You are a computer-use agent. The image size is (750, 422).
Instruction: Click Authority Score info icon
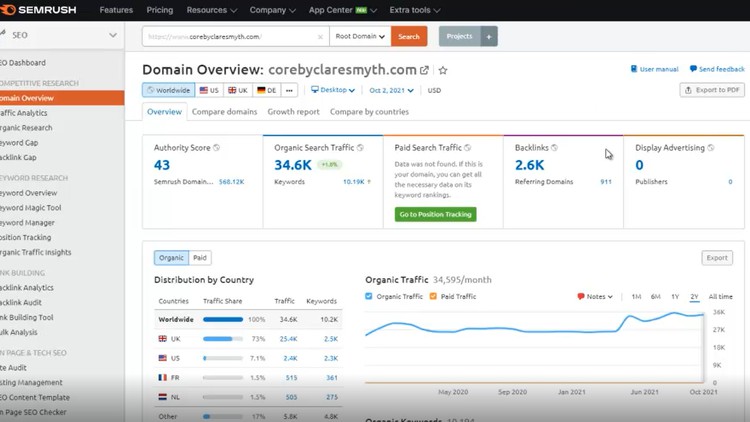tap(217, 148)
